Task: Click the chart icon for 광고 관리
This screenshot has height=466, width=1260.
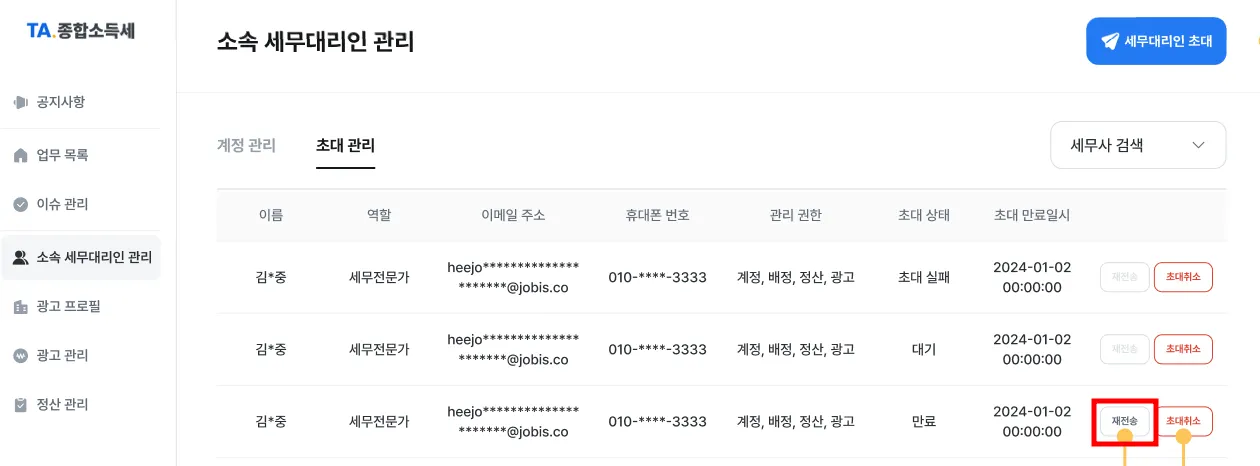Action: (x=20, y=356)
